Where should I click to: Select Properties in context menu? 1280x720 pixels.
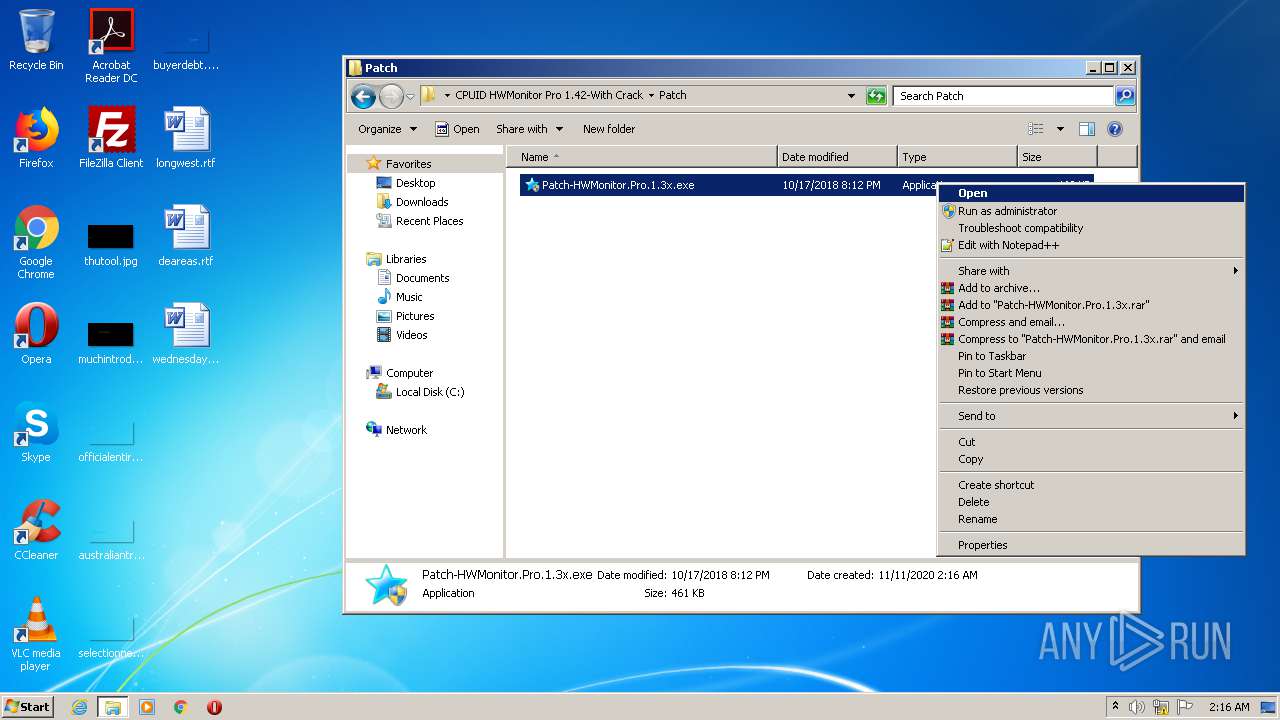pyautogui.click(x=1091, y=545)
